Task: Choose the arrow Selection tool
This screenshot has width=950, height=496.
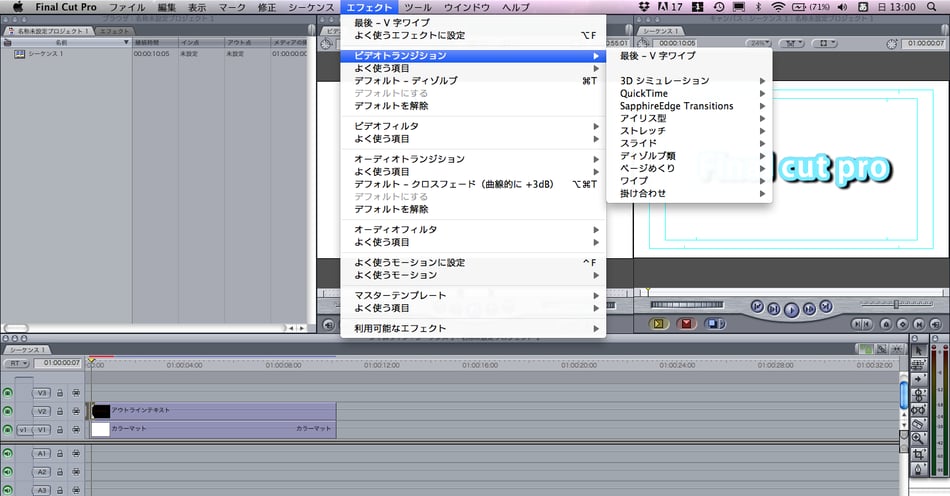Action: pyautogui.click(x=919, y=349)
